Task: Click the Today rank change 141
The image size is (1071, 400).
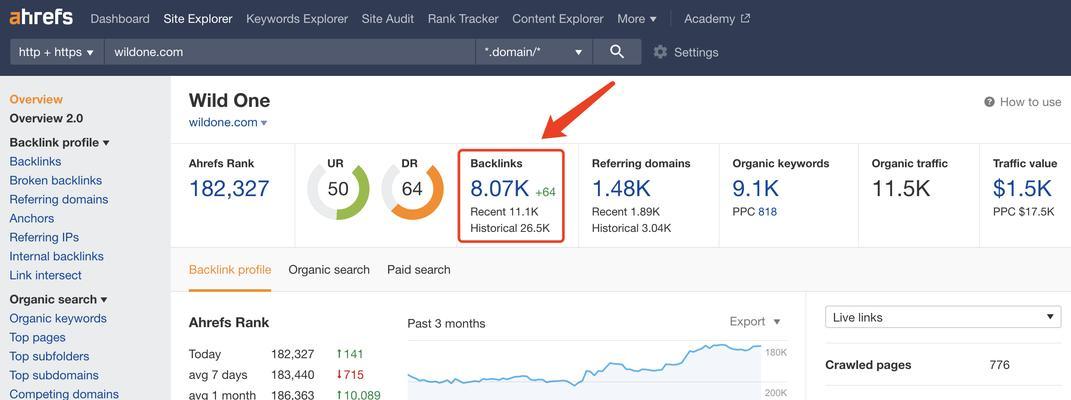Action: [350, 354]
